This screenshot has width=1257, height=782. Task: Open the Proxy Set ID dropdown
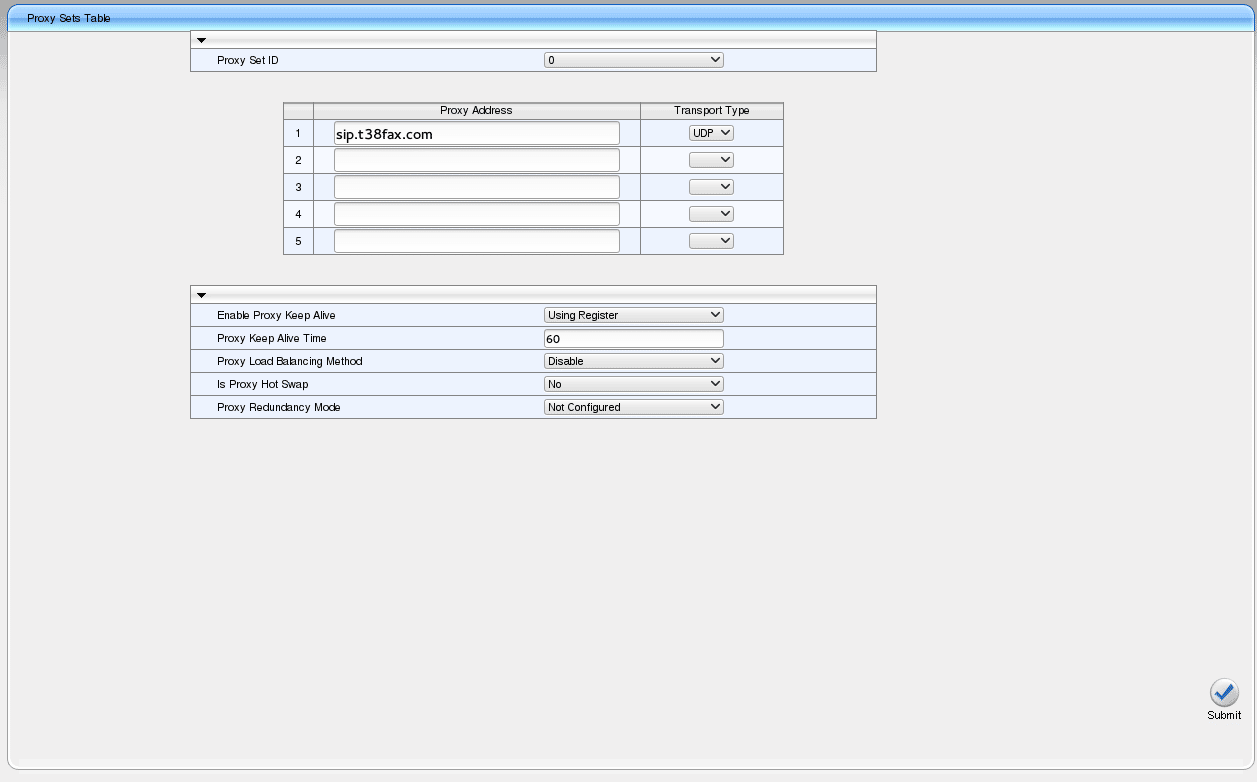(634, 60)
